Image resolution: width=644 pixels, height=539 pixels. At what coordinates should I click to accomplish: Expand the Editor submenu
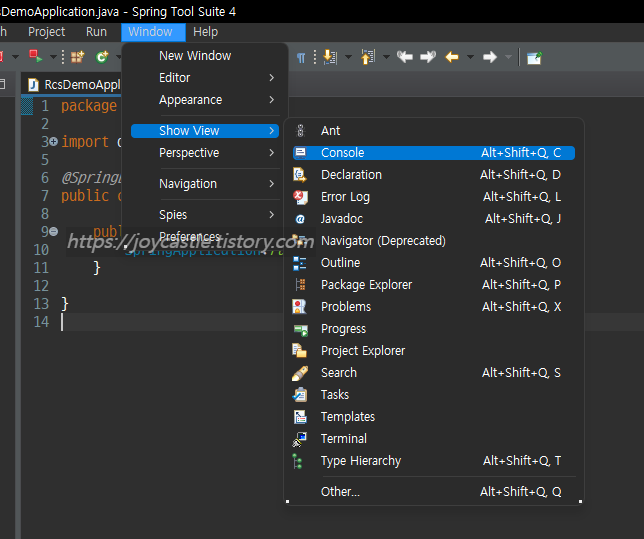[205, 78]
